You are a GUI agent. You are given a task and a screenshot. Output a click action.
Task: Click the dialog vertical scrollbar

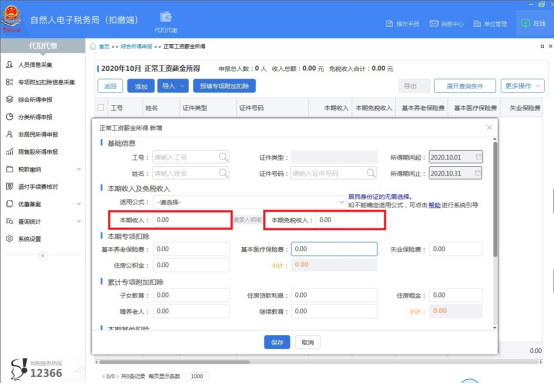coord(495,199)
